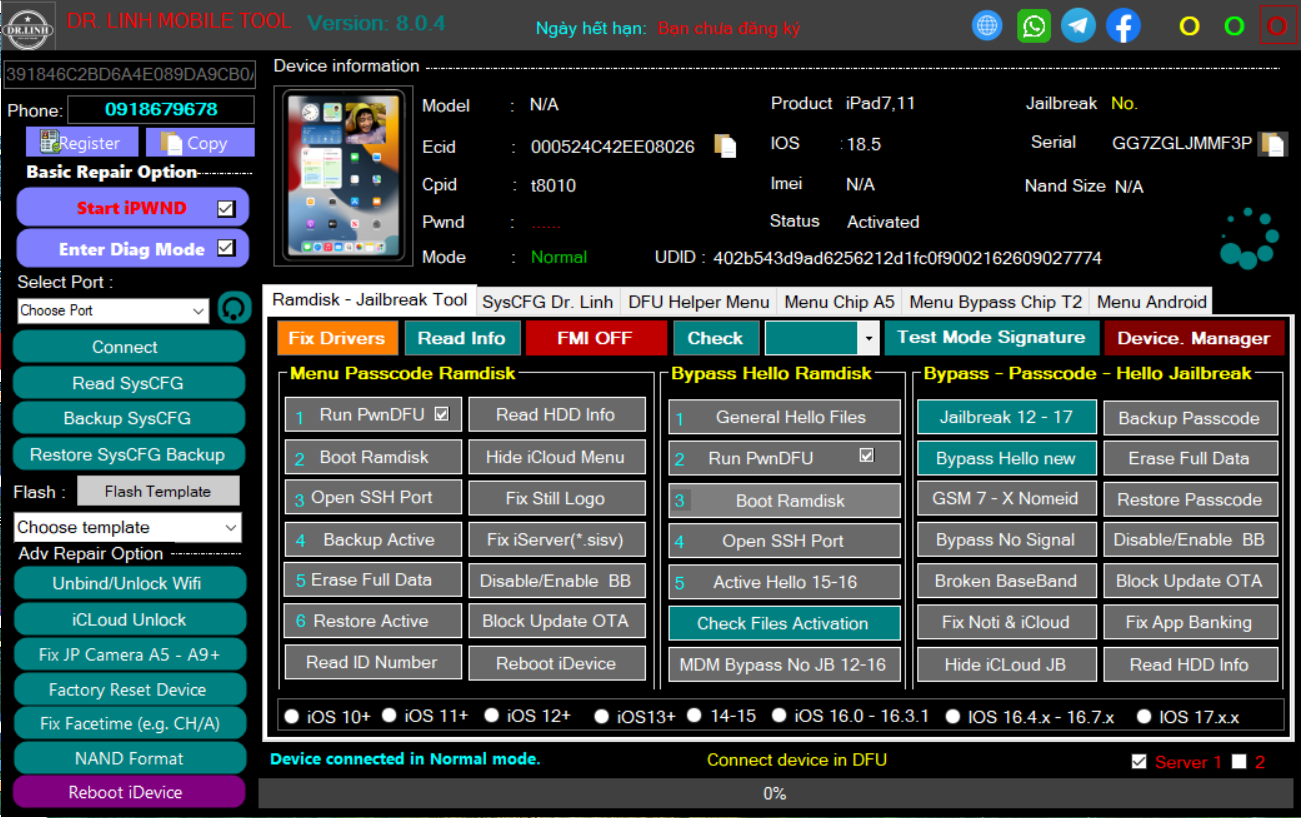
Task: Click the green circle window control
Action: click(1234, 26)
